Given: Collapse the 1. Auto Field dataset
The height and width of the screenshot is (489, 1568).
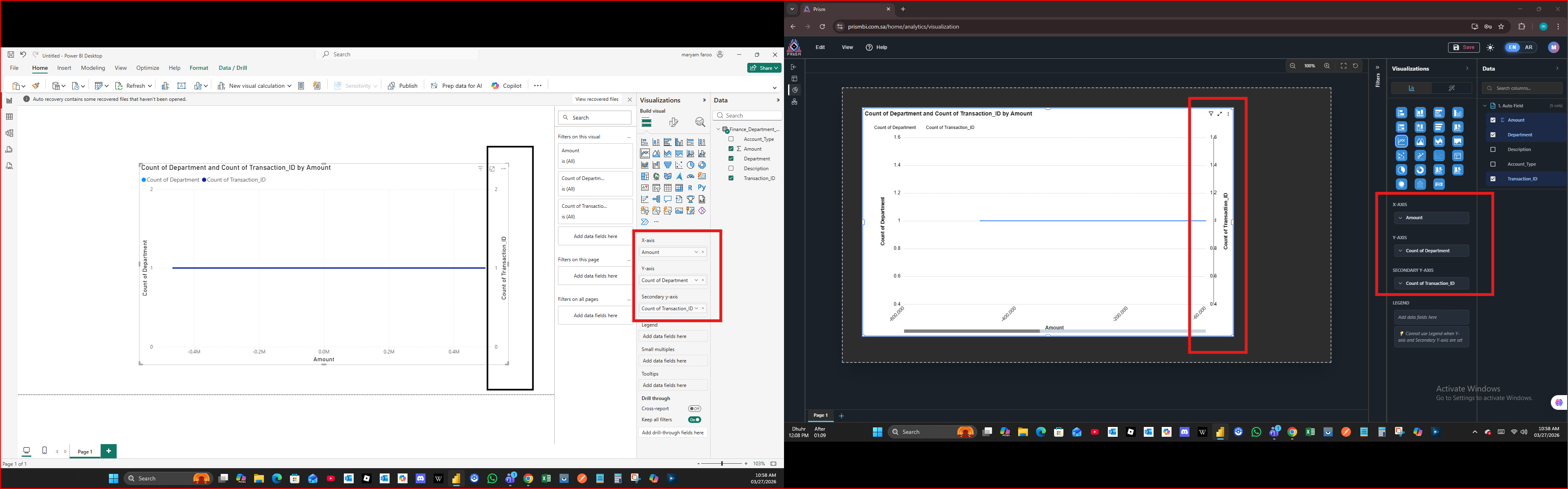Looking at the screenshot, I should pyautogui.click(x=1485, y=106).
